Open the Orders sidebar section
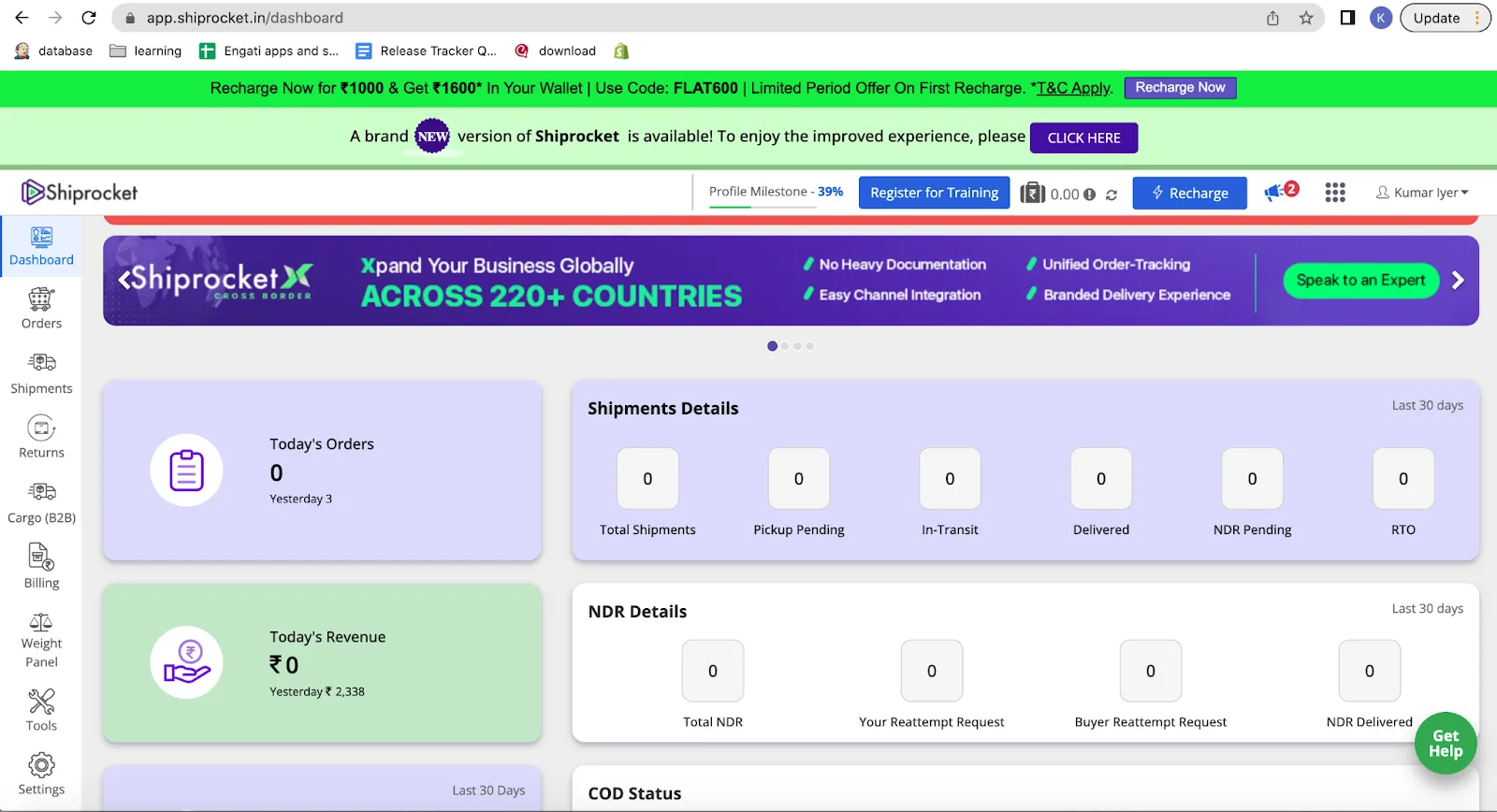1497x812 pixels. click(41, 310)
